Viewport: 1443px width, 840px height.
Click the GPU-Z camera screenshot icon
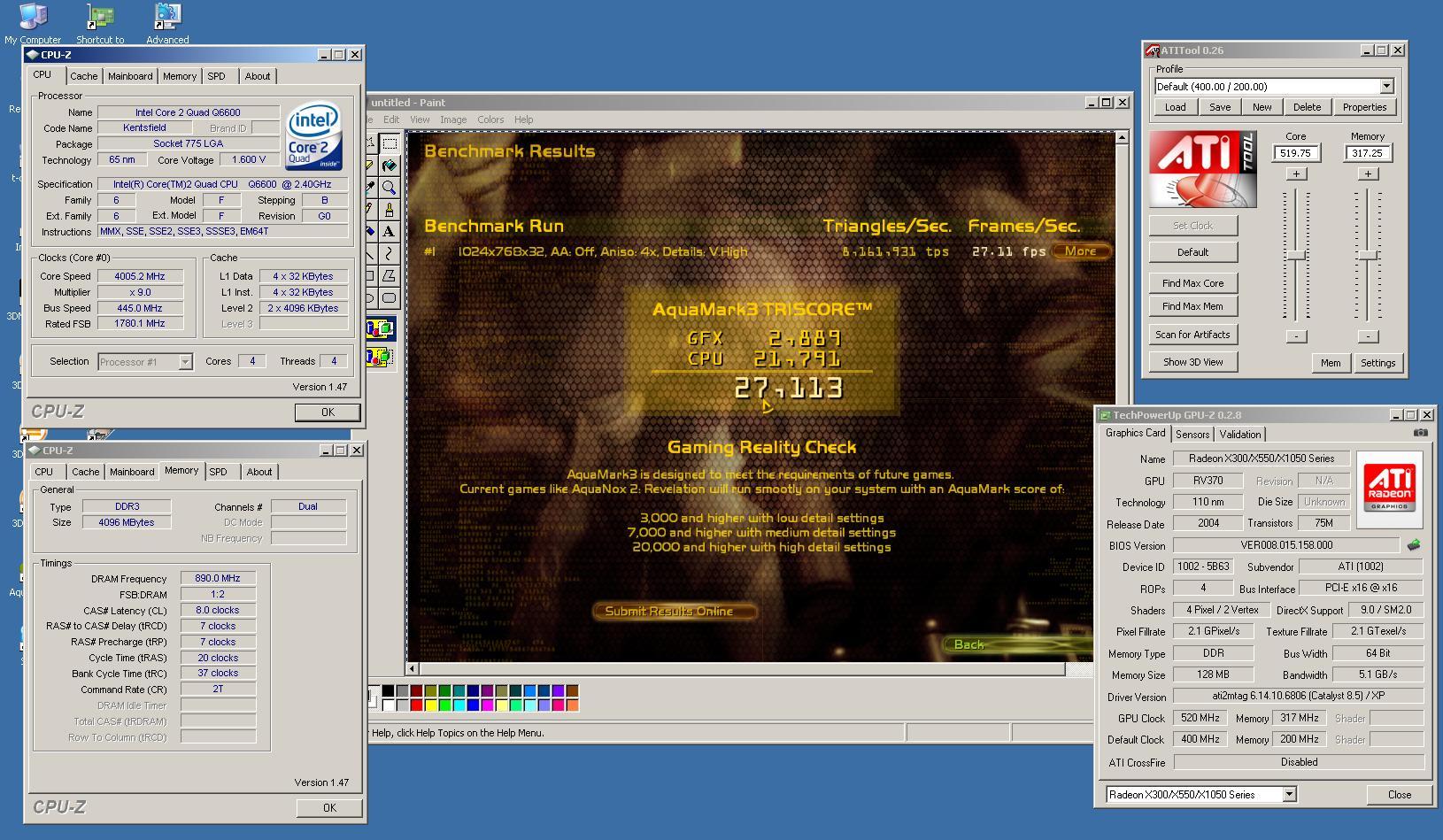click(1420, 433)
